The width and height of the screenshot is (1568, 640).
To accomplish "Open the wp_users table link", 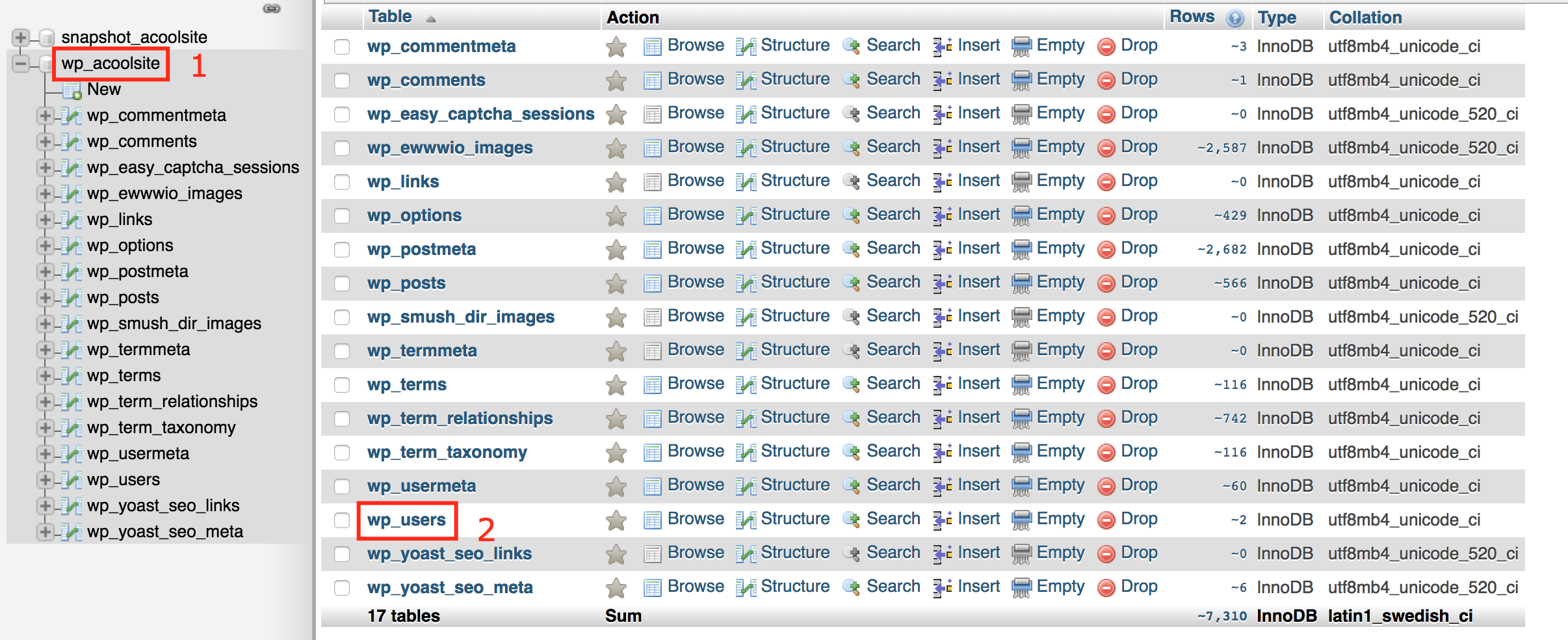I will tap(406, 520).
